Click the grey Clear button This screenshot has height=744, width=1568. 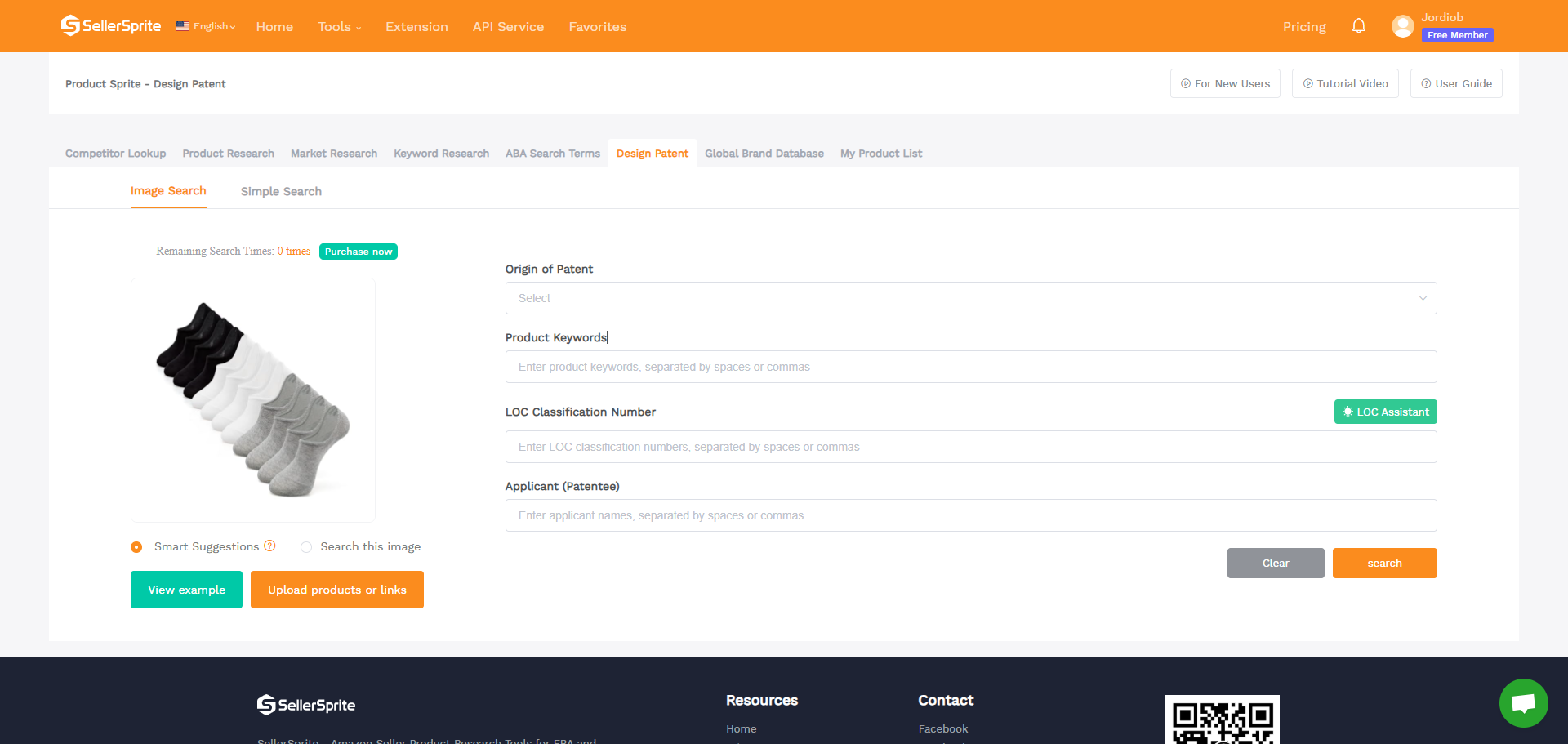[x=1276, y=563]
